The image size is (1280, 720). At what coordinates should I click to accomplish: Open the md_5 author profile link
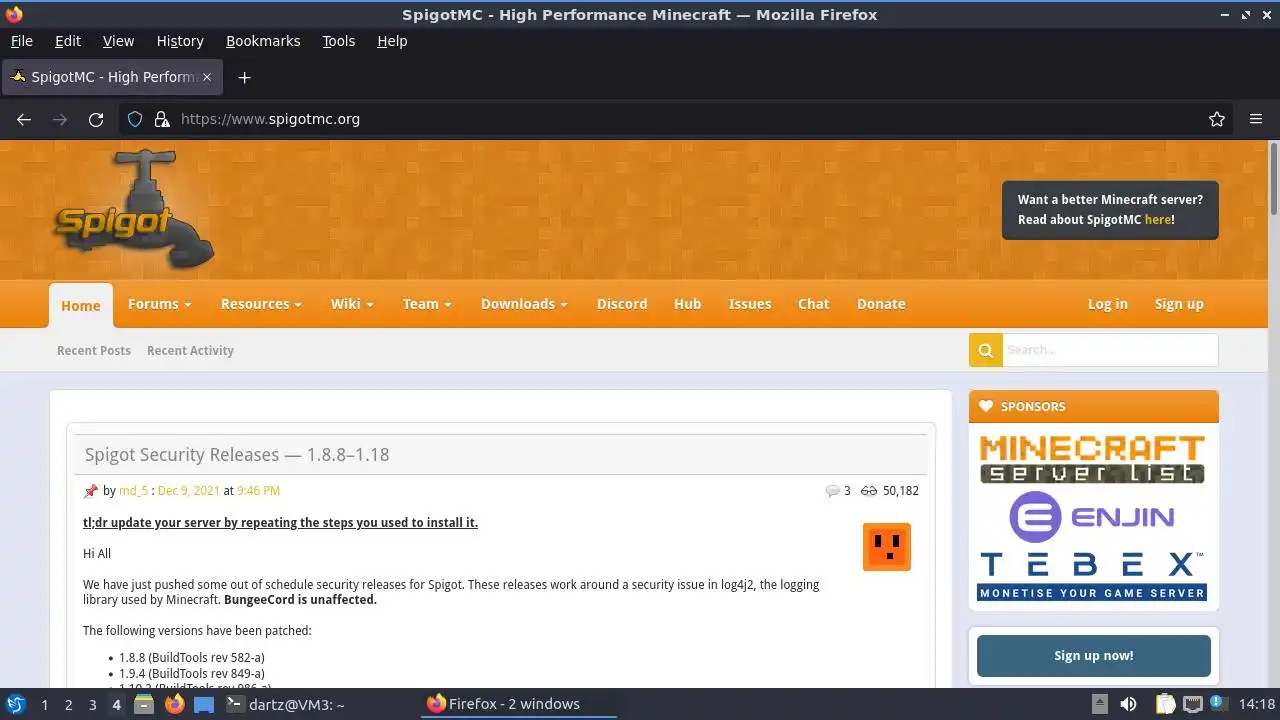point(133,491)
